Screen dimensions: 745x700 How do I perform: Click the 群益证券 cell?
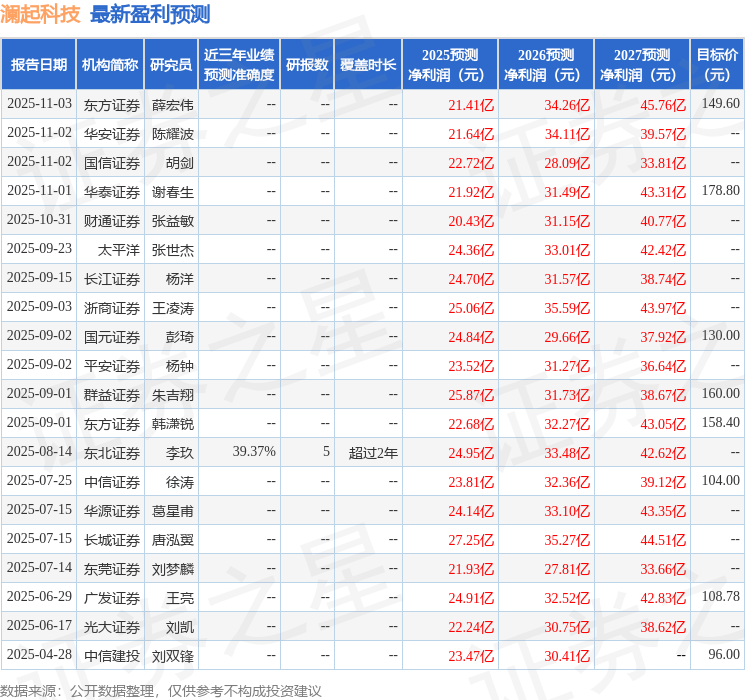[x=112, y=395]
